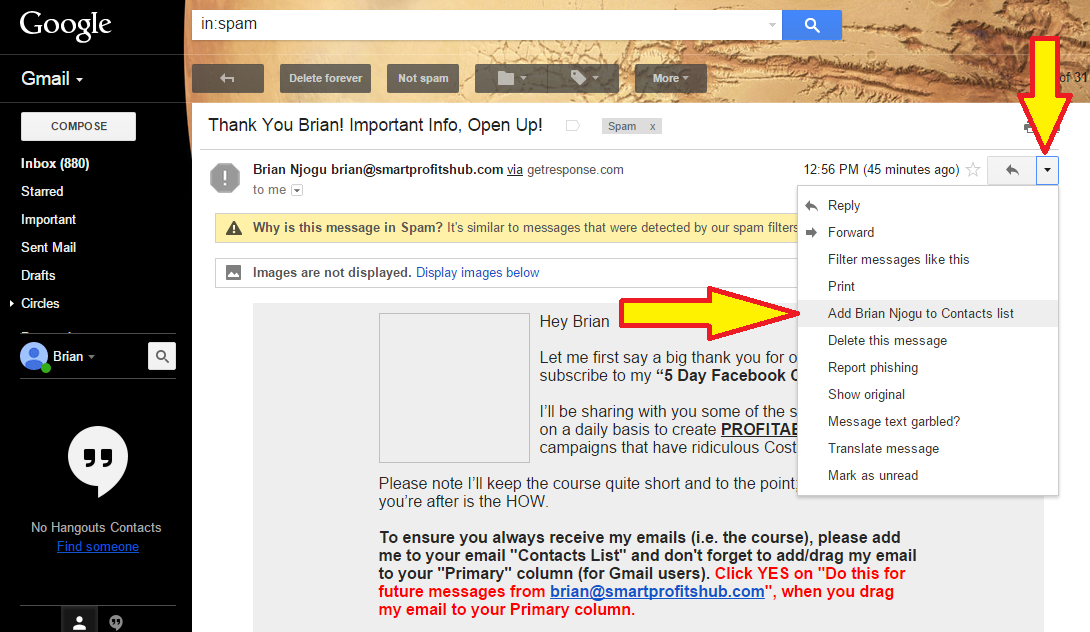Select Reply from the dropdown menu
The height and width of the screenshot is (632, 1090).
click(x=928, y=206)
